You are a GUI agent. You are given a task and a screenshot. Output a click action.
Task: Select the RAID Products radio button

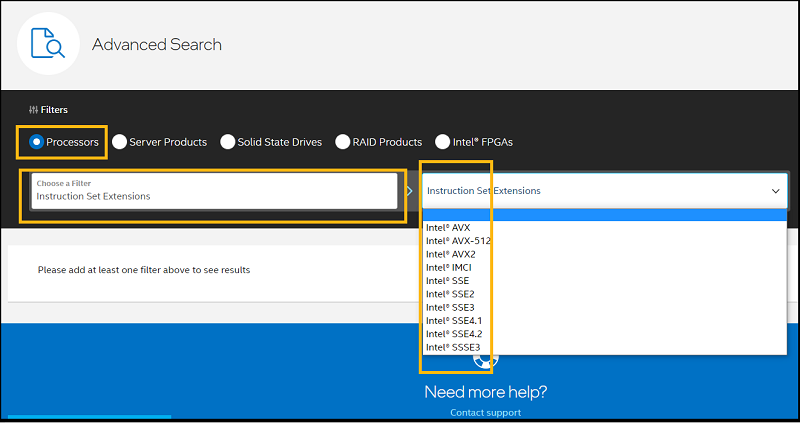coord(343,142)
